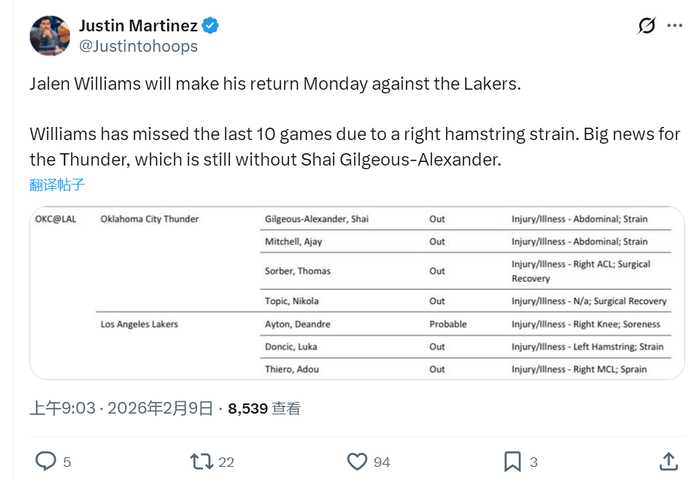This screenshot has height=480, width=700.
Task: Click the blue verified badge
Action: (212, 25)
